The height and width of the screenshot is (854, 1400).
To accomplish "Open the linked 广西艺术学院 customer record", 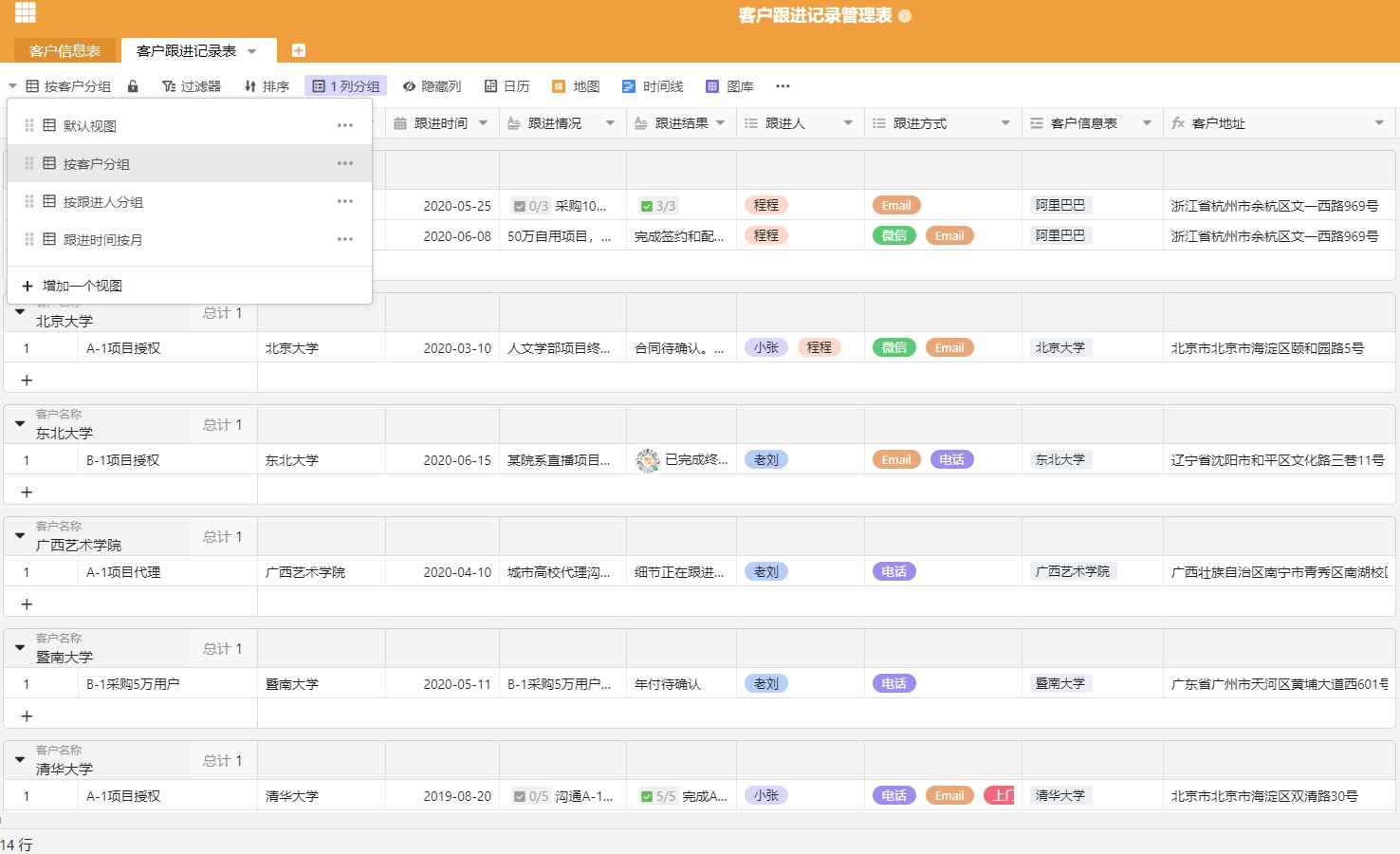I will click(1073, 571).
